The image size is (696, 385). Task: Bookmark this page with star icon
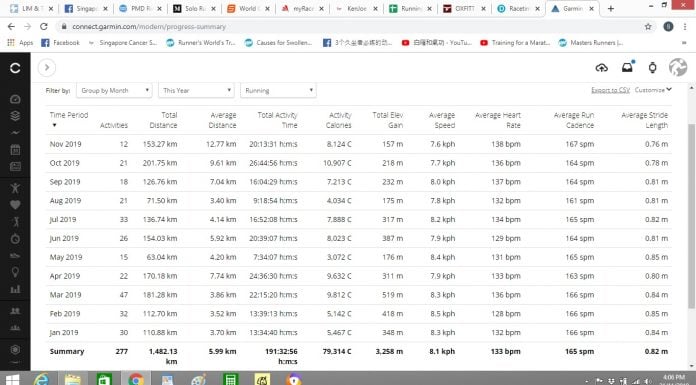pyautogui.click(x=648, y=27)
